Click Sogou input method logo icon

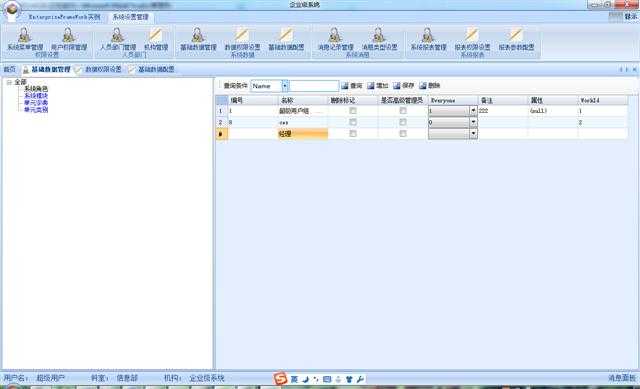coord(280,379)
